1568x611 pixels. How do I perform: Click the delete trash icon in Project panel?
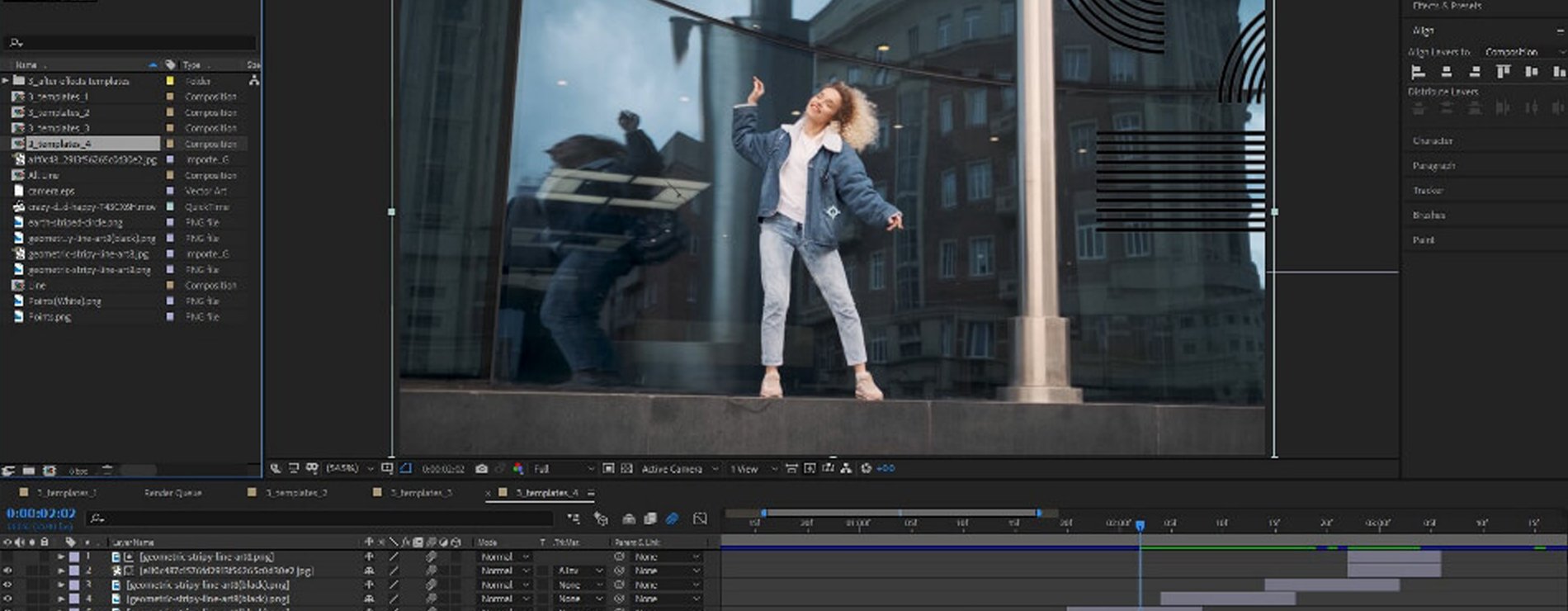pos(107,471)
